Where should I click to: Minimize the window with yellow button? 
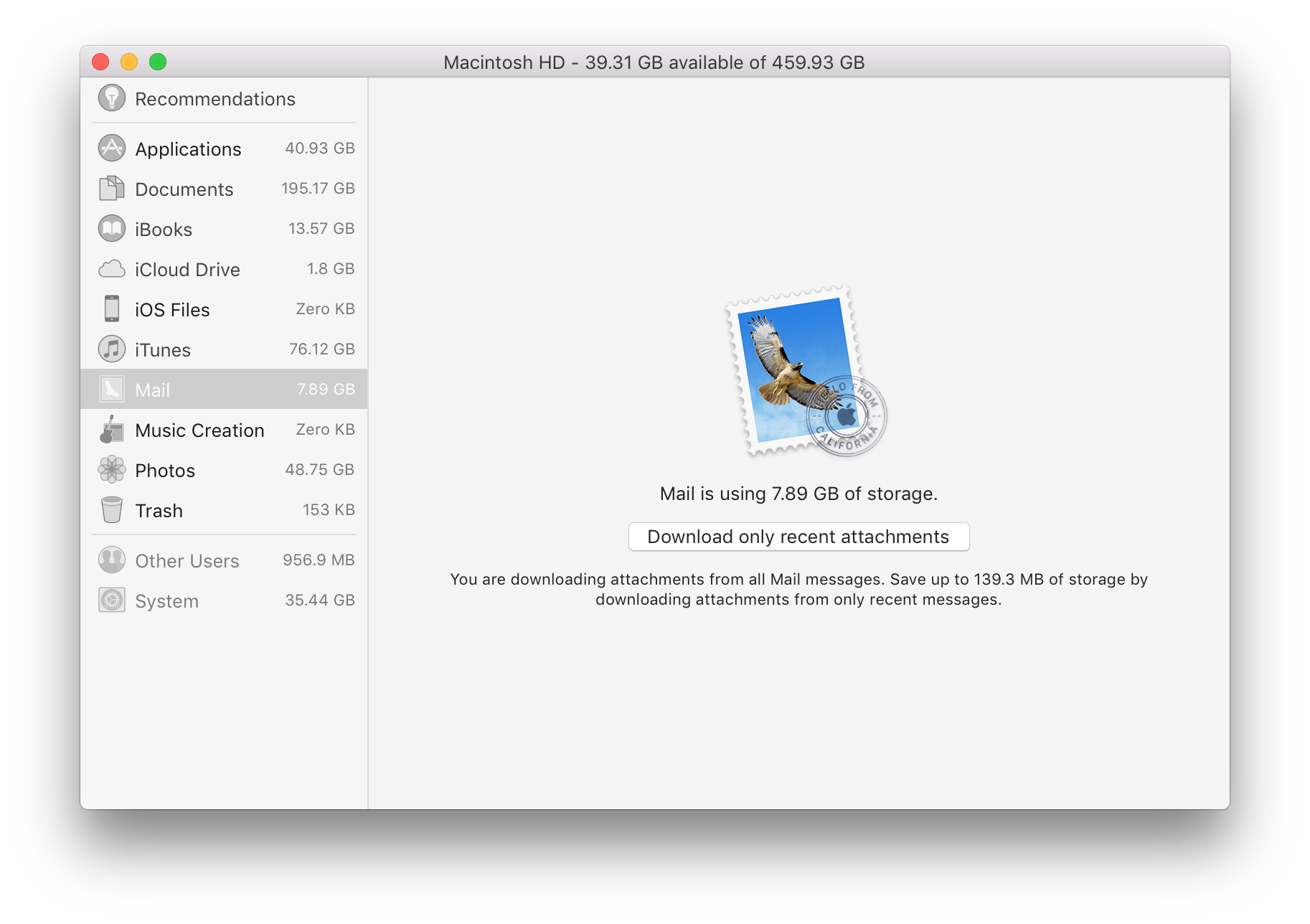point(129,62)
